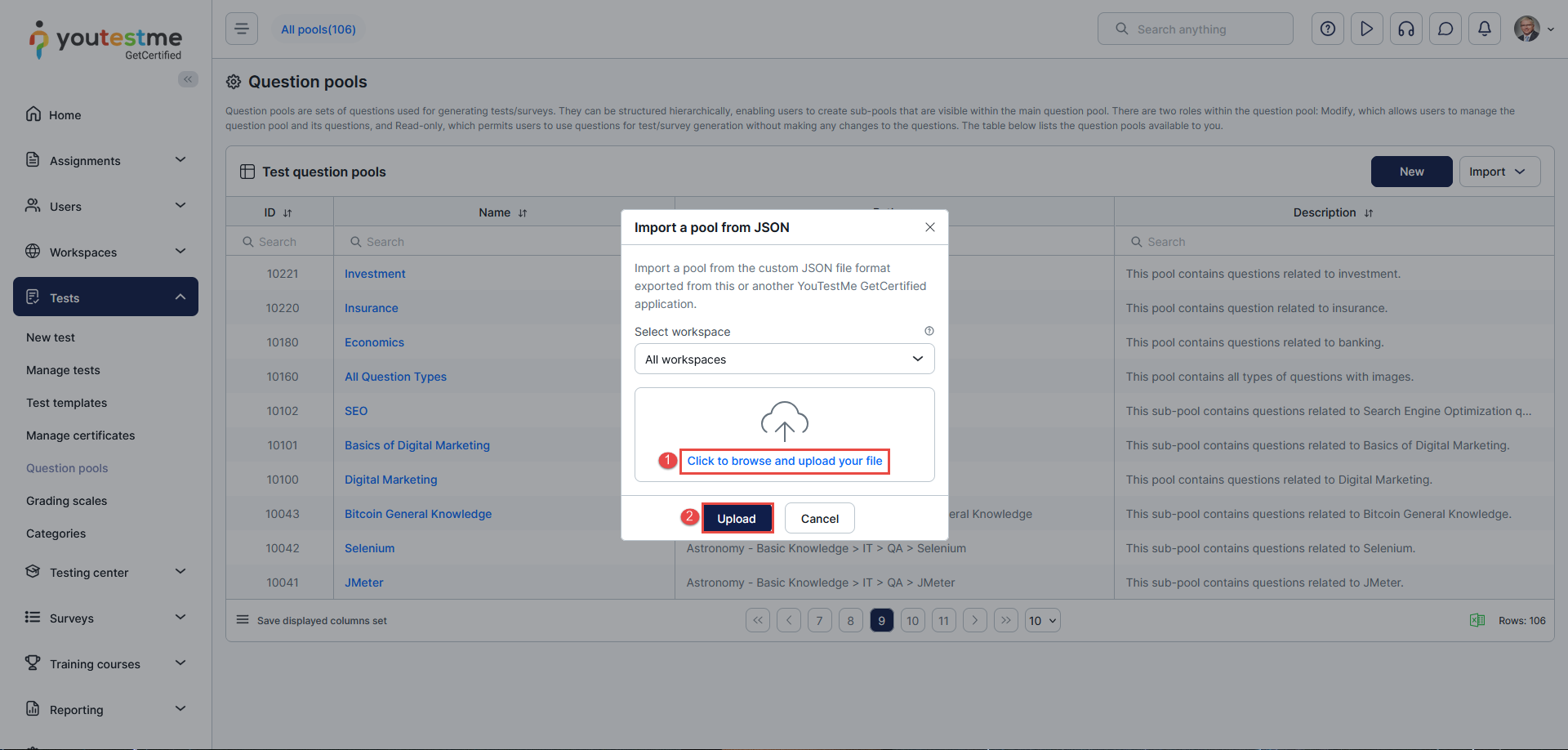Open the Select workspace dropdown
This screenshot has height=750, width=1568.
784,359
